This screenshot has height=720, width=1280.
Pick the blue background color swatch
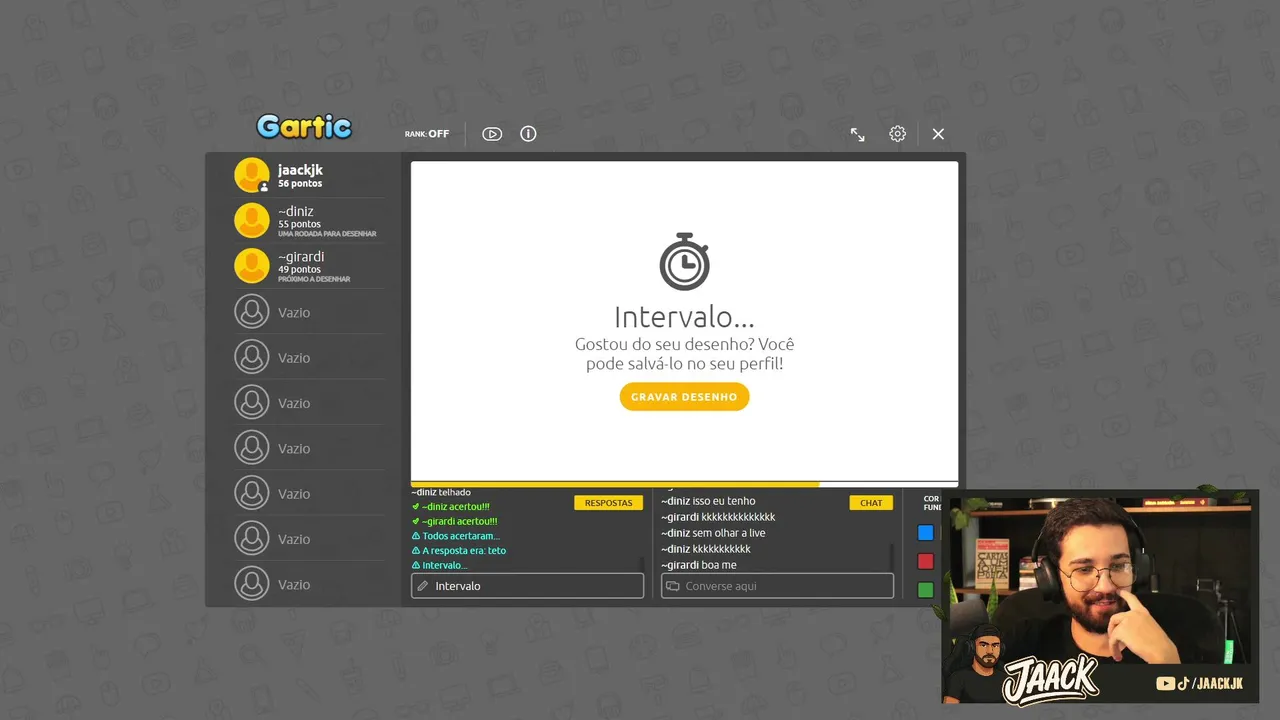coord(926,533)
